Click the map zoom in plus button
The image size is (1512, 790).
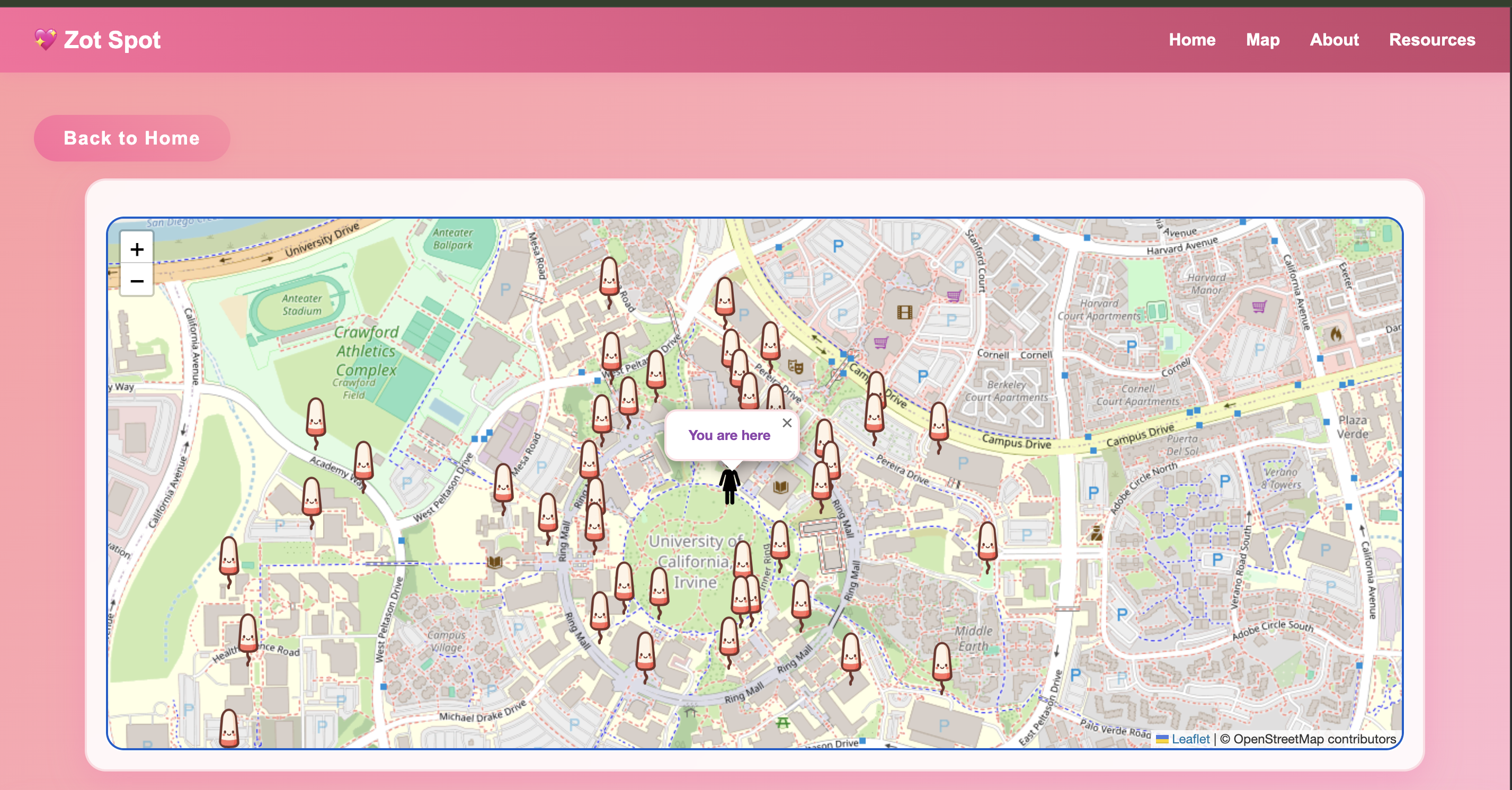tap(137, 250)
